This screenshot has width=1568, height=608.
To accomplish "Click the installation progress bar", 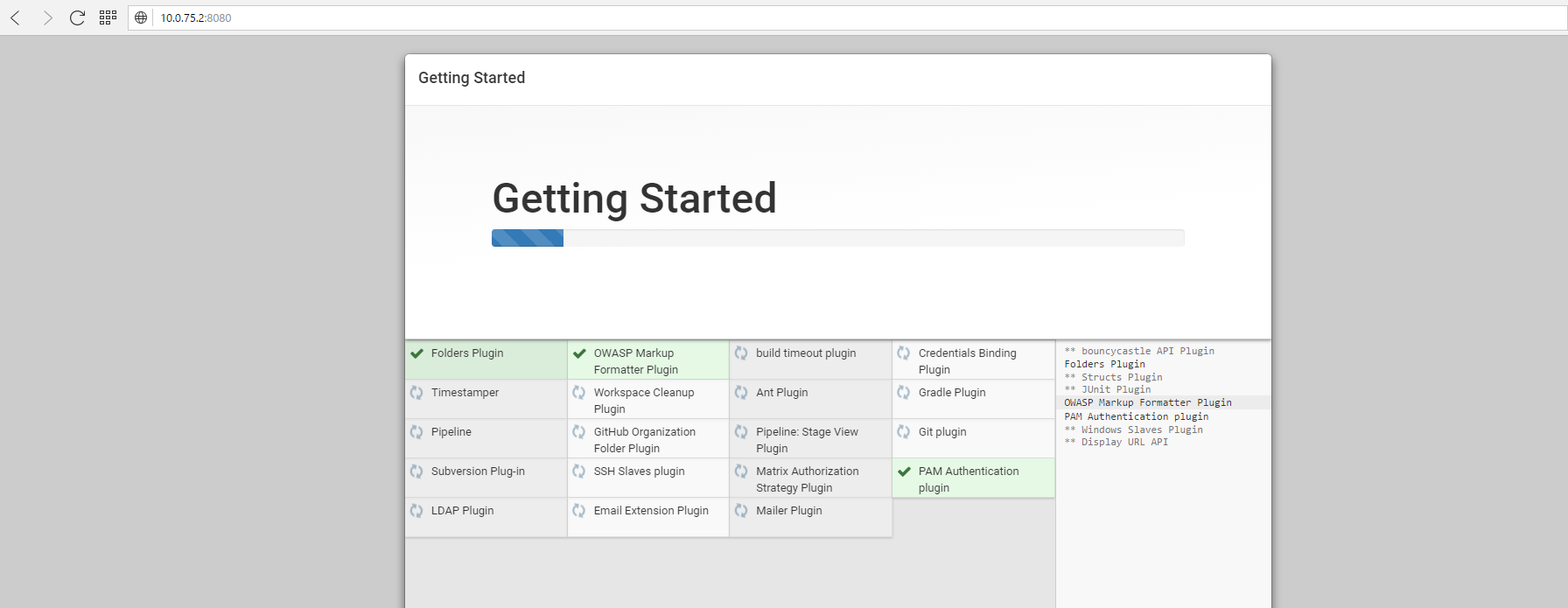I will pyautogui.click(x=837, y=238).
